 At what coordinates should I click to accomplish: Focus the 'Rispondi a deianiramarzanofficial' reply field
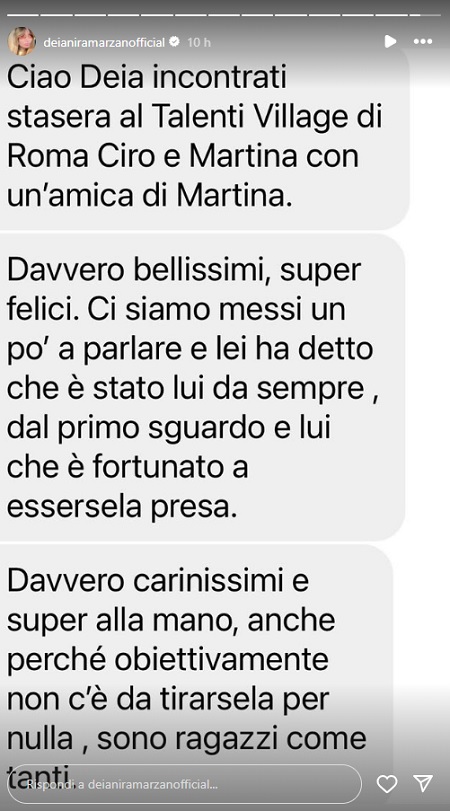[x=184, y=784]
